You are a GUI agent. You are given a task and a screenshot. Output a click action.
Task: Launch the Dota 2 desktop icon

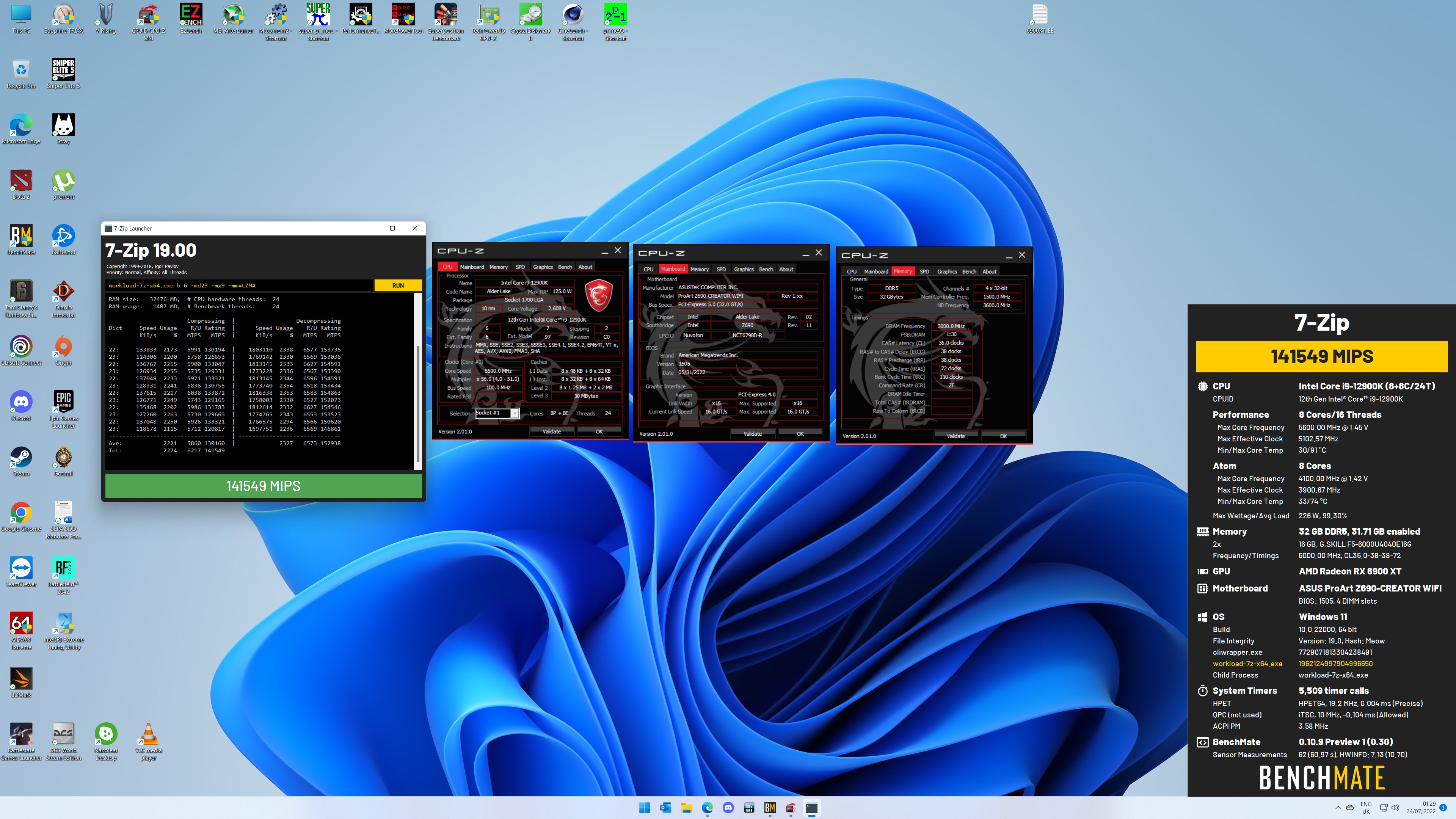click(x=21, y=184)
